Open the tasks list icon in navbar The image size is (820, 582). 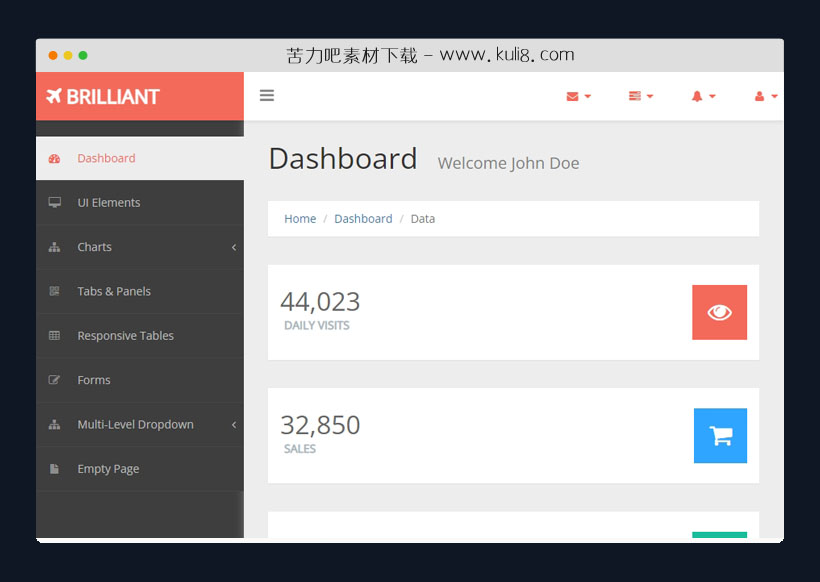pos(635,96)
